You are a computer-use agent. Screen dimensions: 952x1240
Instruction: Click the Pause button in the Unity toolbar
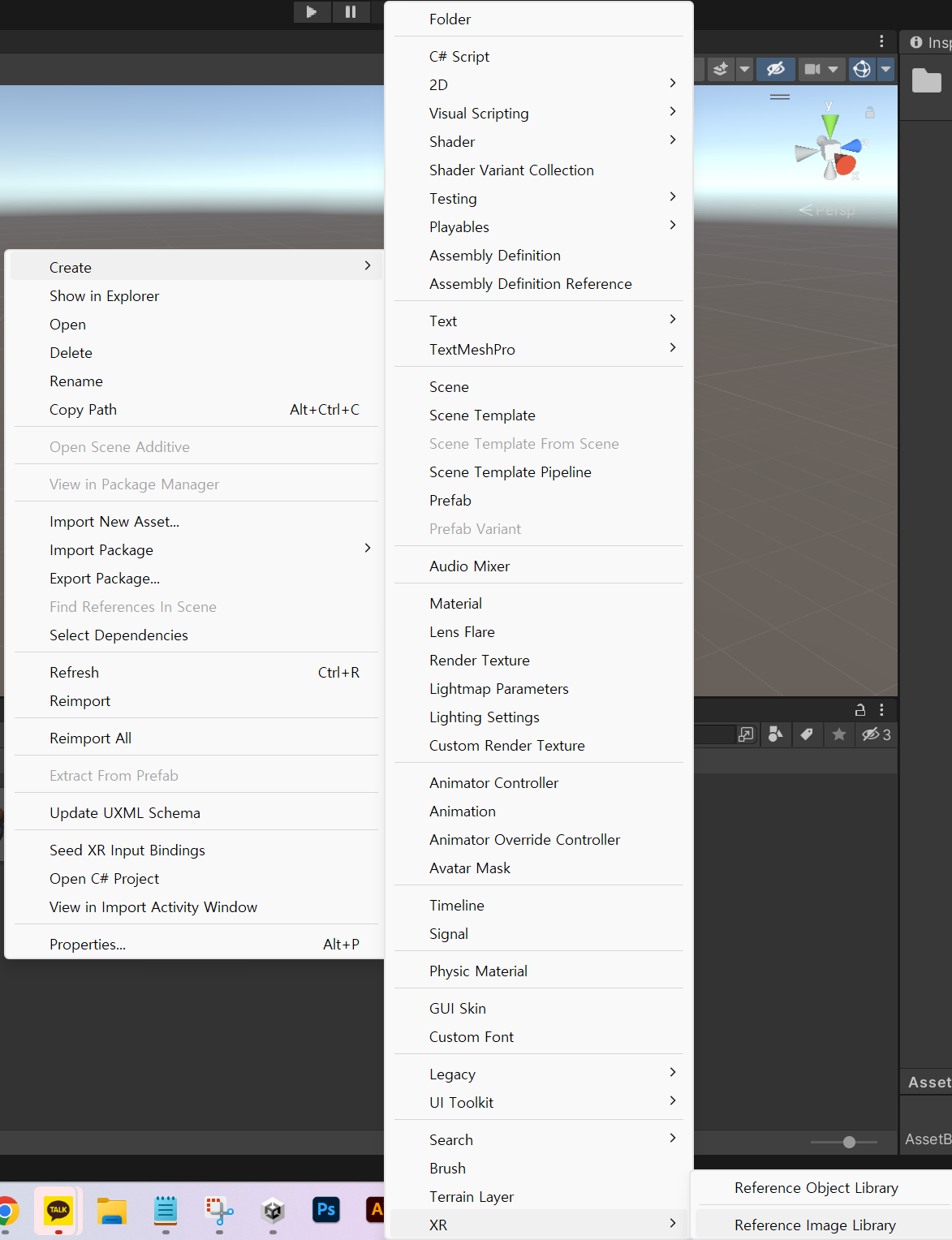click(x=351, y=11)
